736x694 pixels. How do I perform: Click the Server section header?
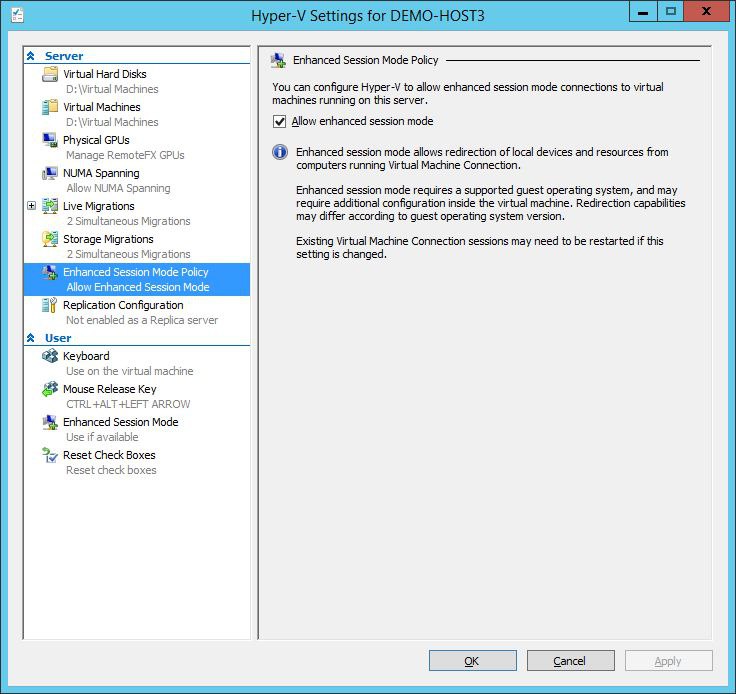64,56
